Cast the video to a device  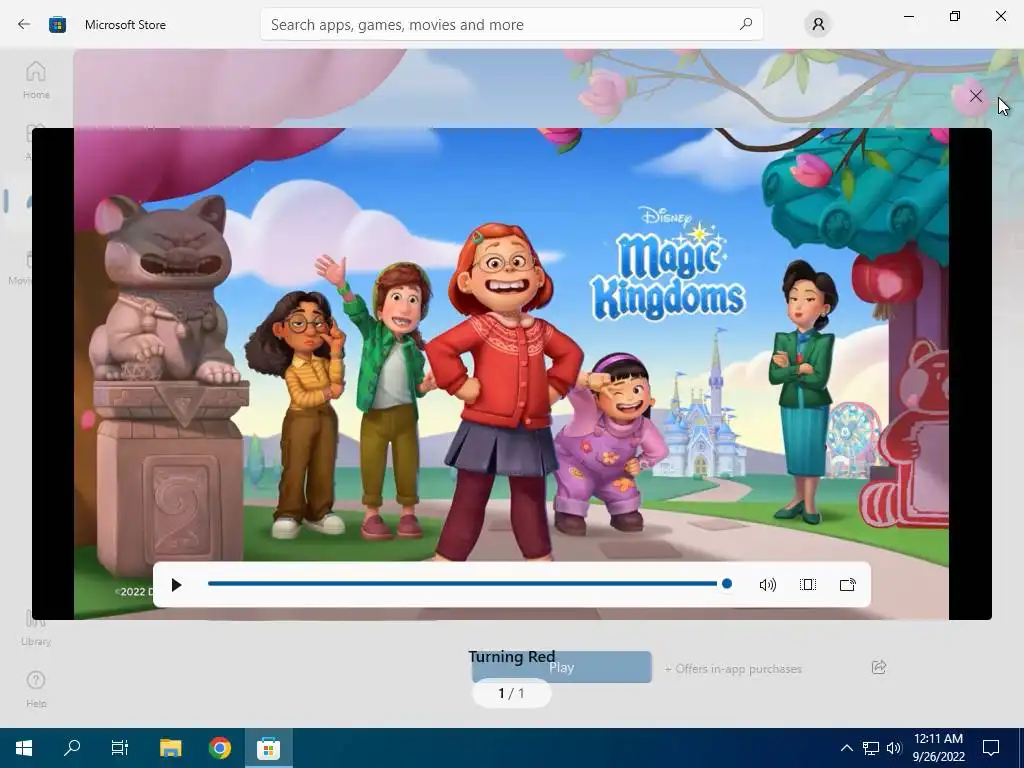[x=848, y=584]
